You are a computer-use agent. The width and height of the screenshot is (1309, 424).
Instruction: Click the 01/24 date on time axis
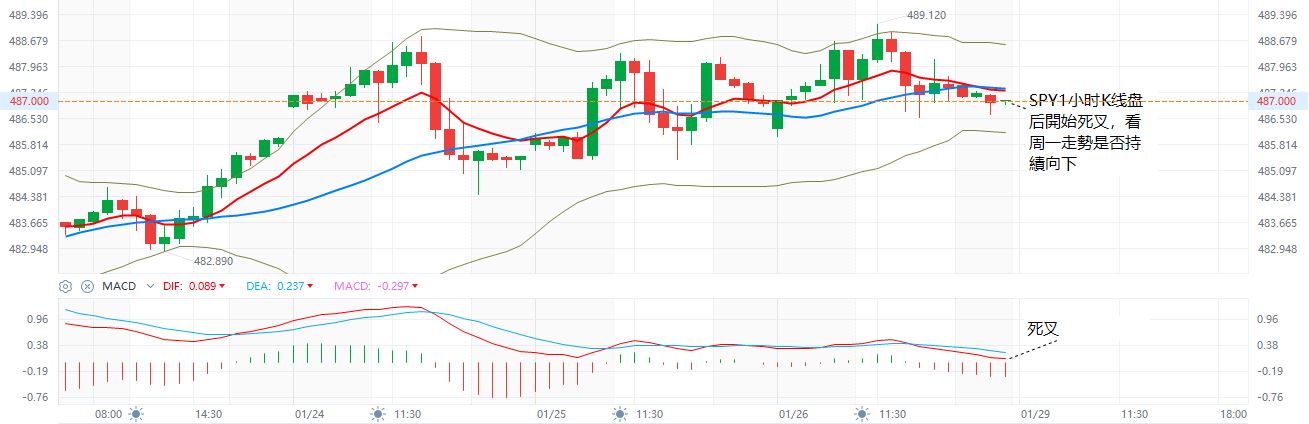pyautogui.click(x=309, y=413)
